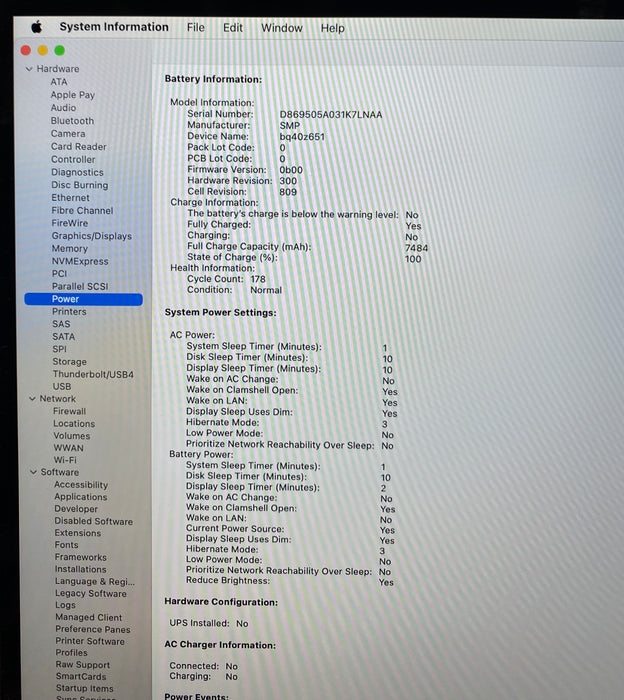Select Camera in sidebar
This screenshot has height=700, width=624.
pyautogui.click(x=68, y=133)
